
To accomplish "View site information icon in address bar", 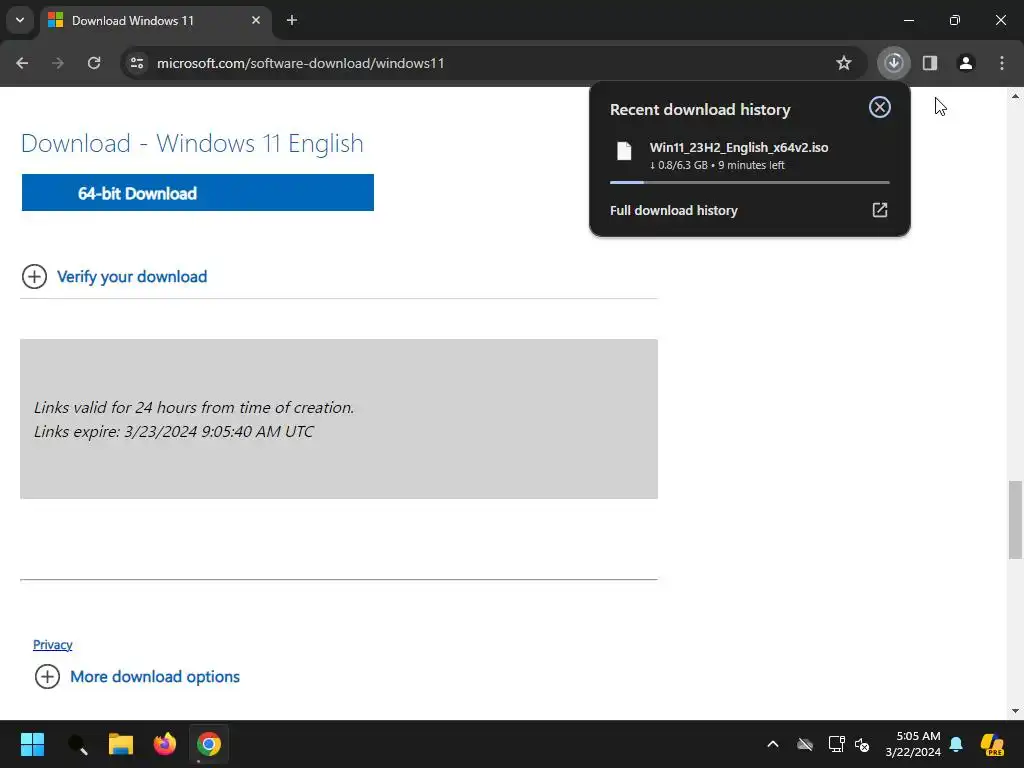I will 137,63.
